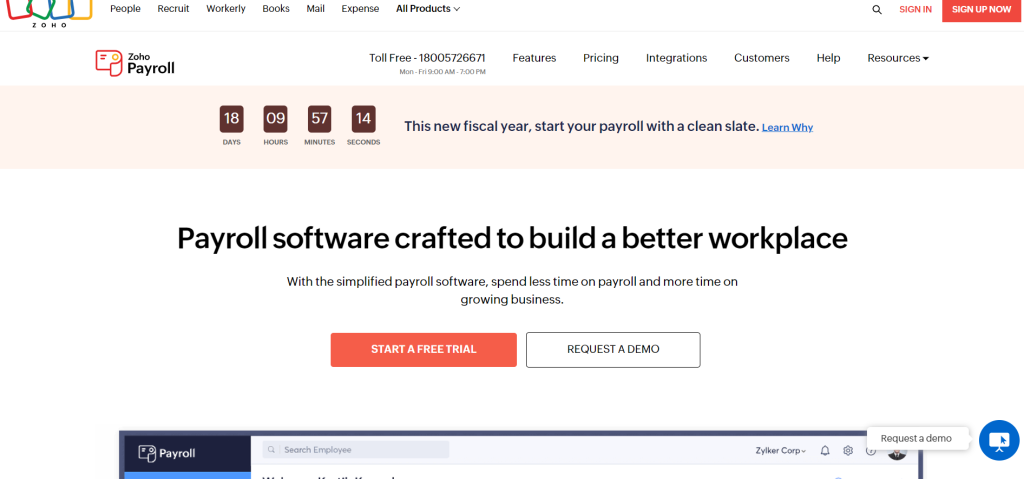Open the Zylker Corp organization dropdown
Viewport: 1024px width, 479px height.
[781, 451]
